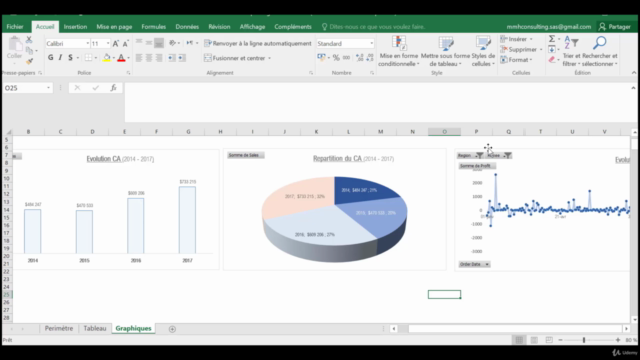Screen dimensions: 640x360
Task: Click the thousands separator 000 icon
Action: (x=347, y=58)
